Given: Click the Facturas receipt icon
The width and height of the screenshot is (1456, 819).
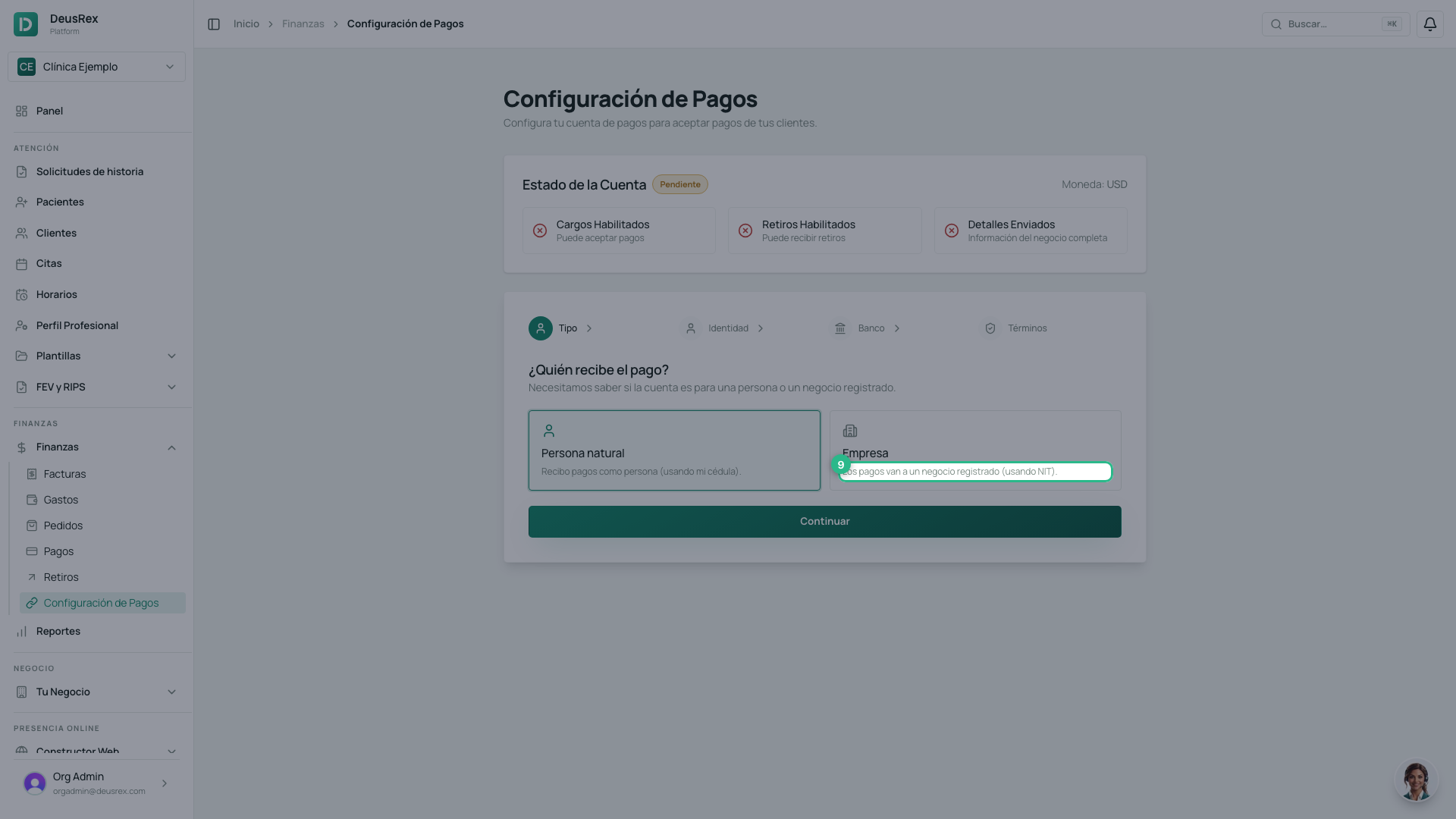Looking at the screenshot, I should (x=32, y=475).
